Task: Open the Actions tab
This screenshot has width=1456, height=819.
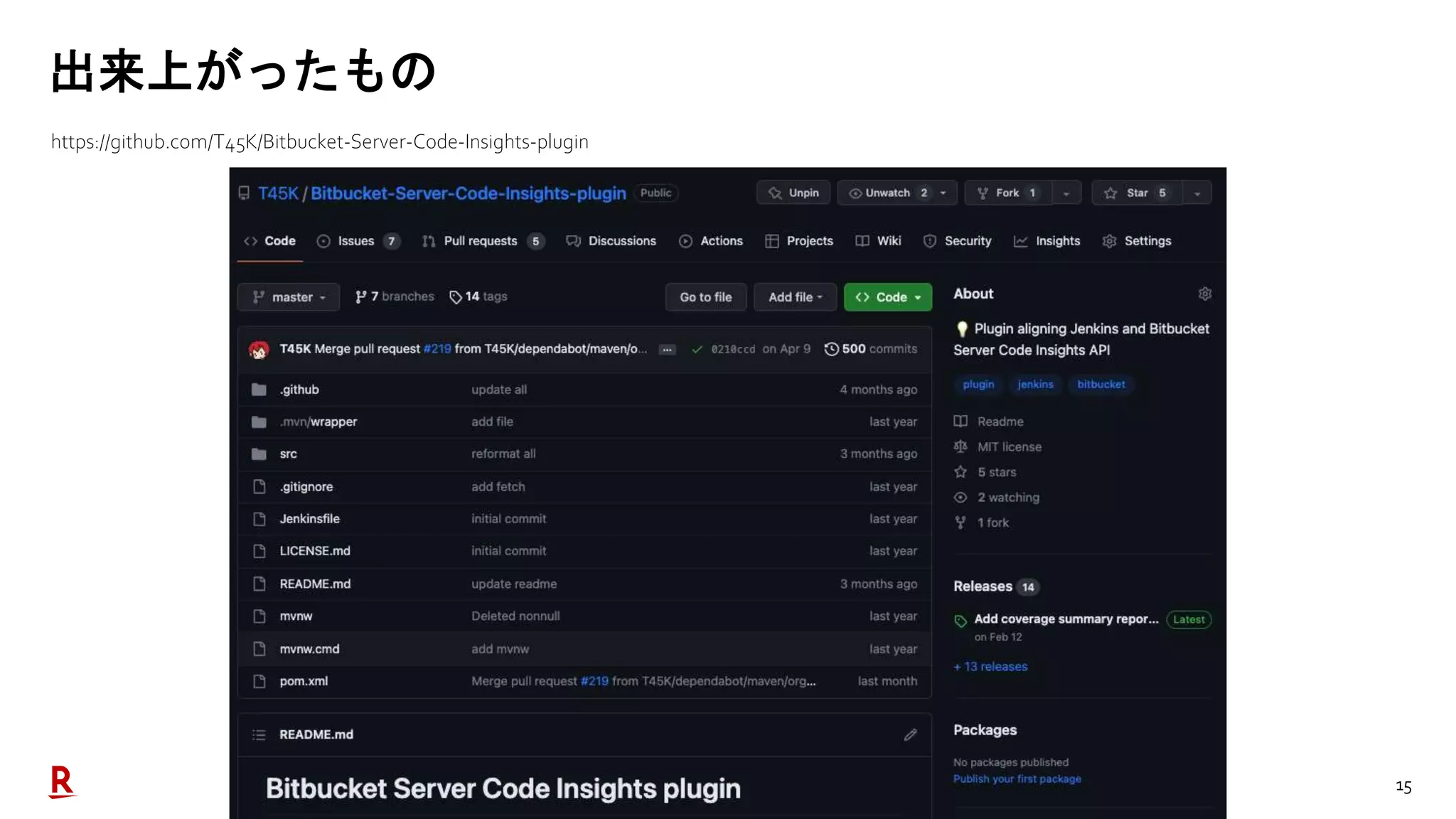Action: (711, 241)
